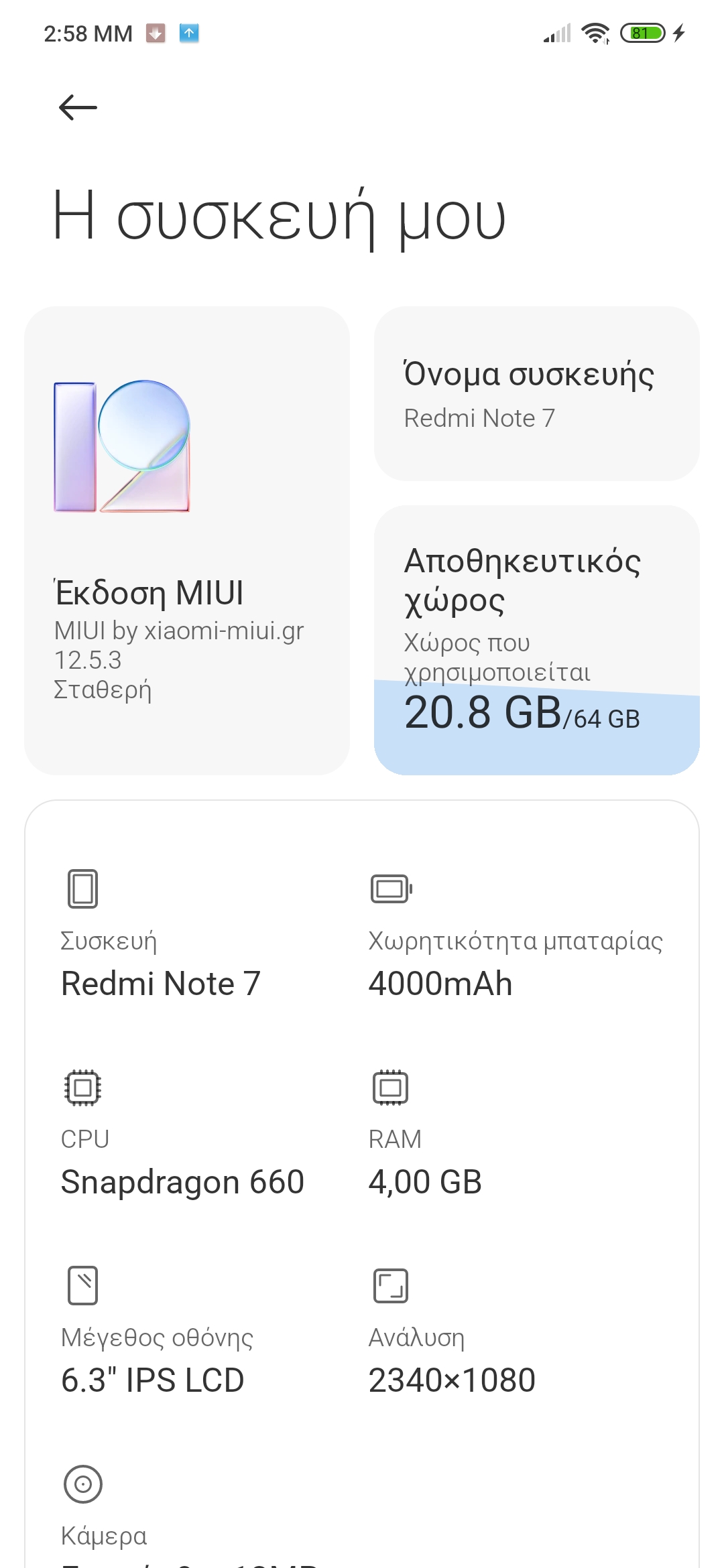Tap the resolution icon above Ανάλυση
Image resolution: width=724 pixels, height=1568 pixels.
coord(391,1285)
